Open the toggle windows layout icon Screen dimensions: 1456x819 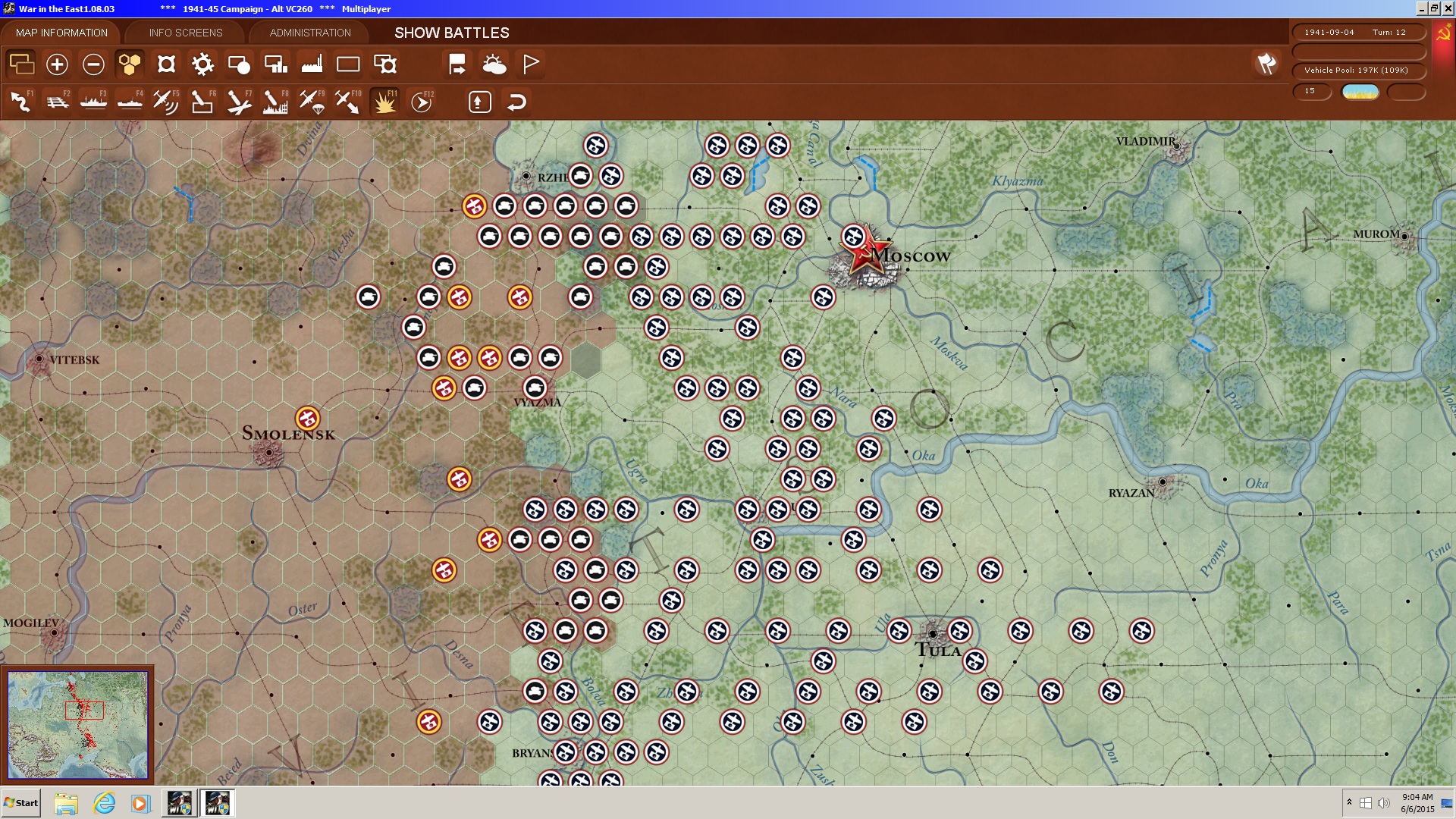click(21, 64)
